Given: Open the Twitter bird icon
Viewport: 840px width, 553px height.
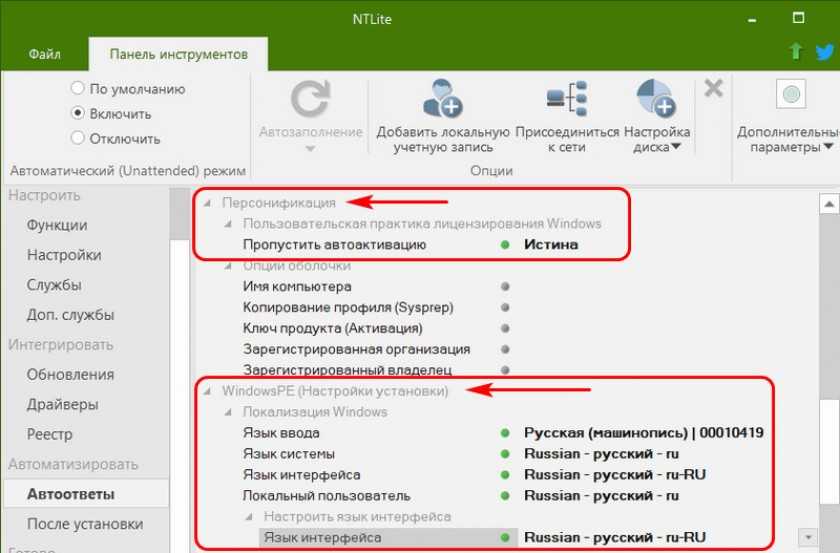Looking at the screenshot, I should (822, 51).
